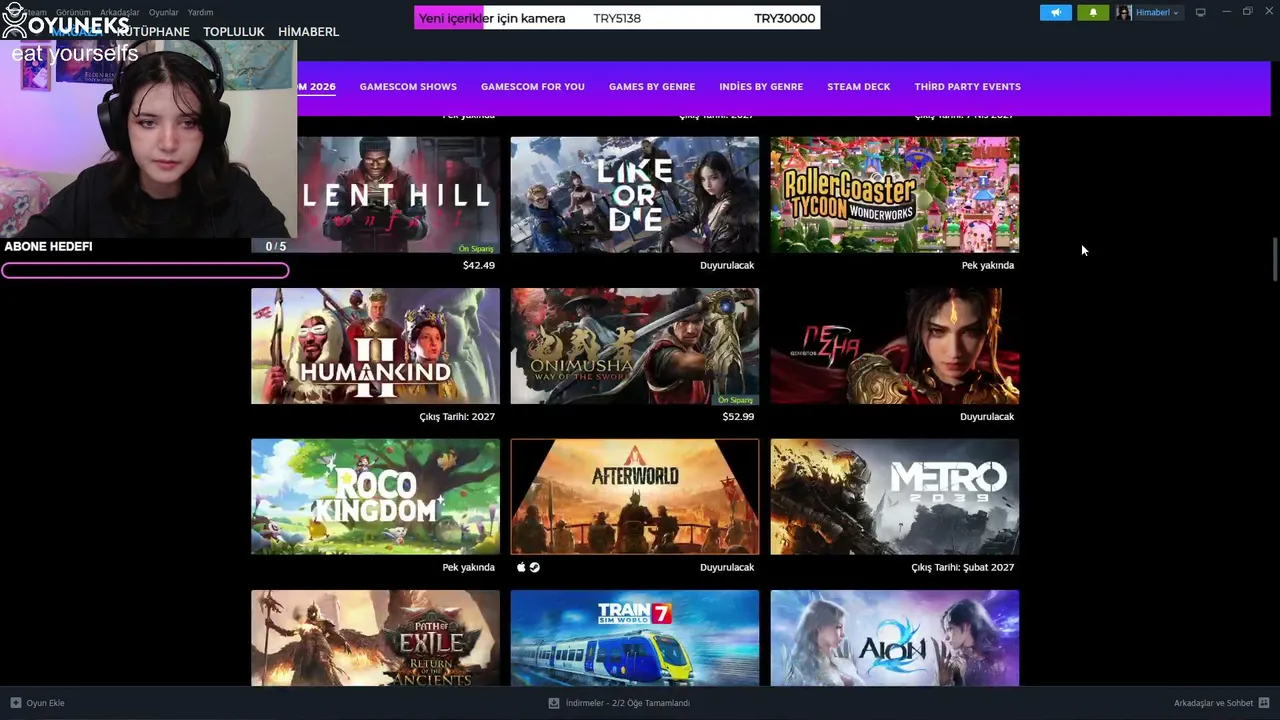Open the Arkadaşlar ve Sohbet chat icon
The image size is (1280, 720).
(x=1264, y=703)
